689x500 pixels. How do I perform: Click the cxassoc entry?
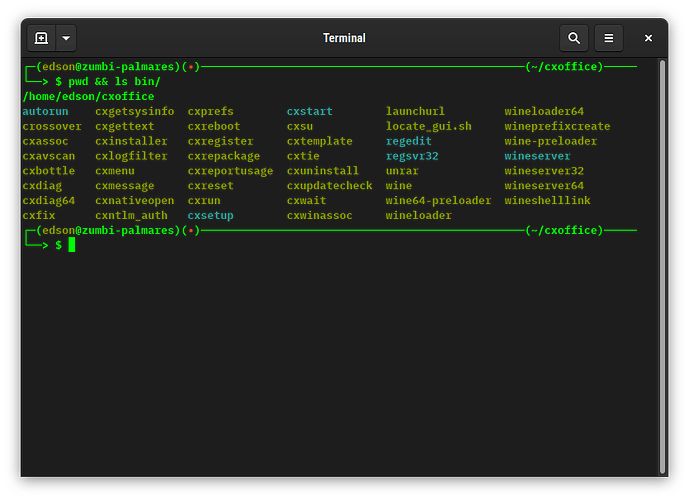pos(45,141)
